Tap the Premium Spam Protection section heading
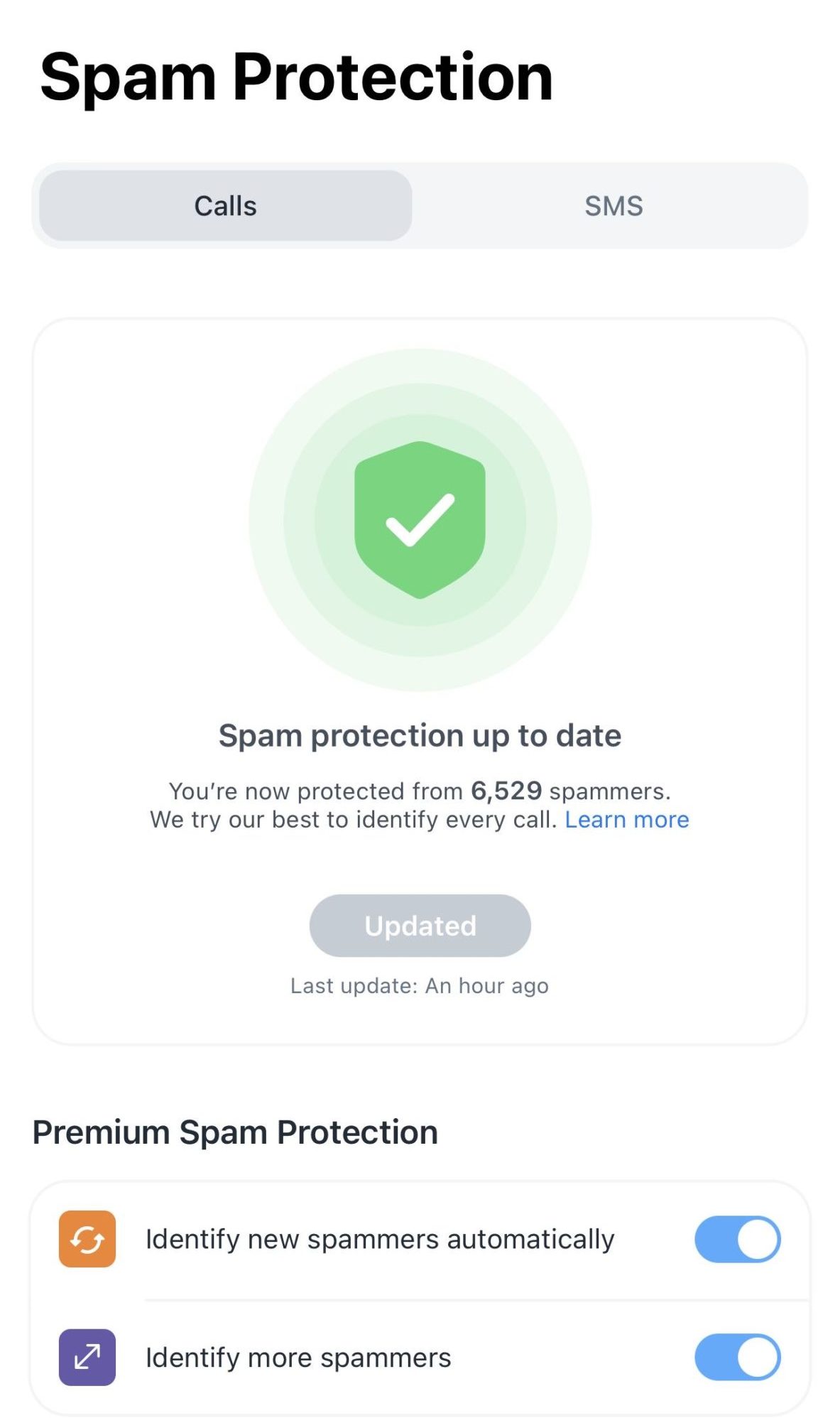This screenshot has width=840, height=1418. 235,1132
